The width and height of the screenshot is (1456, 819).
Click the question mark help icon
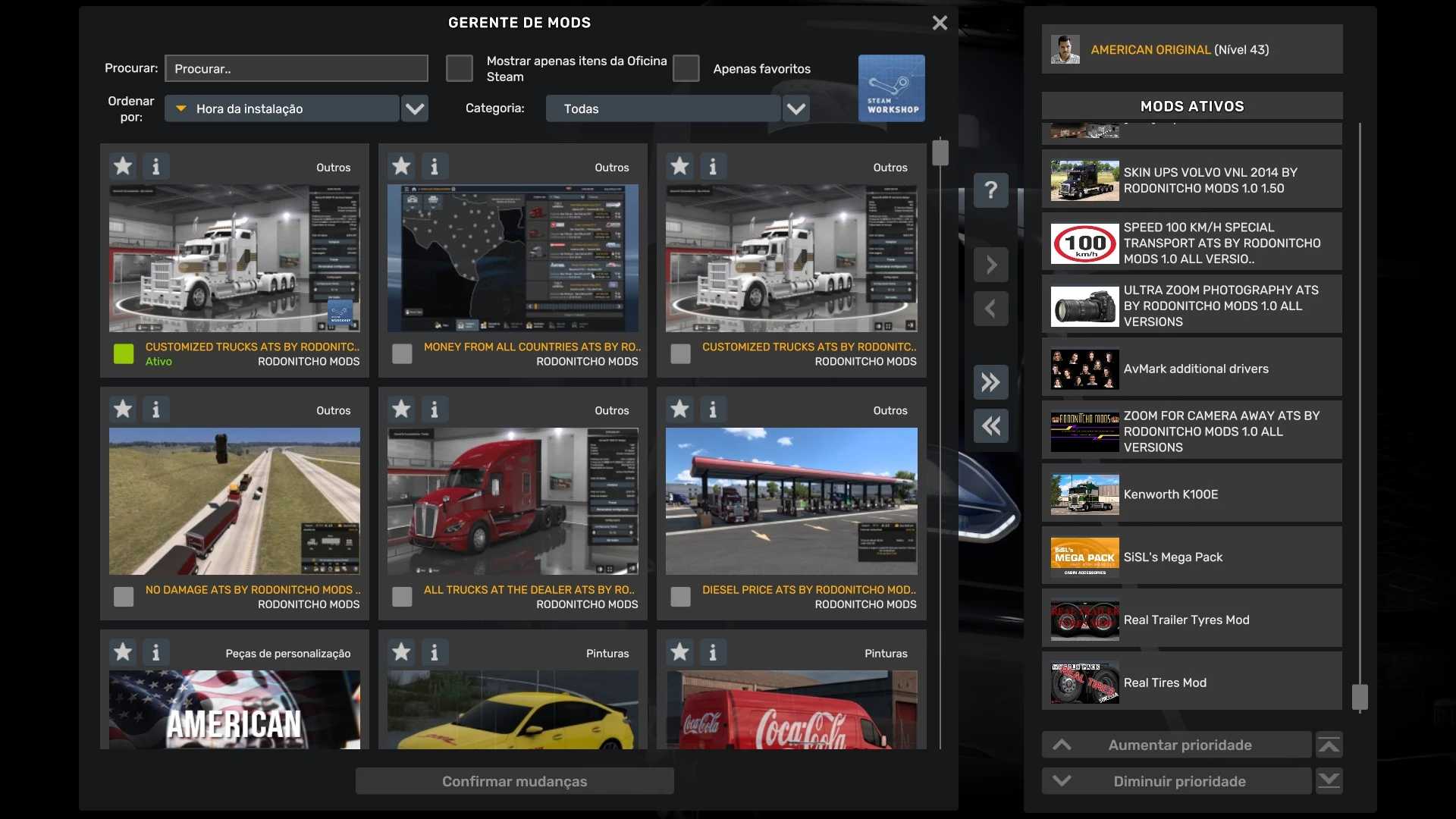(990, 190)
